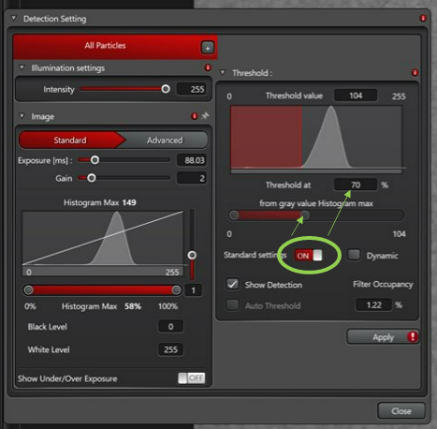The height and width of the screenshot is (429, 437).
Task: Switch to the Advanced image tab
Action: (165, 140)
